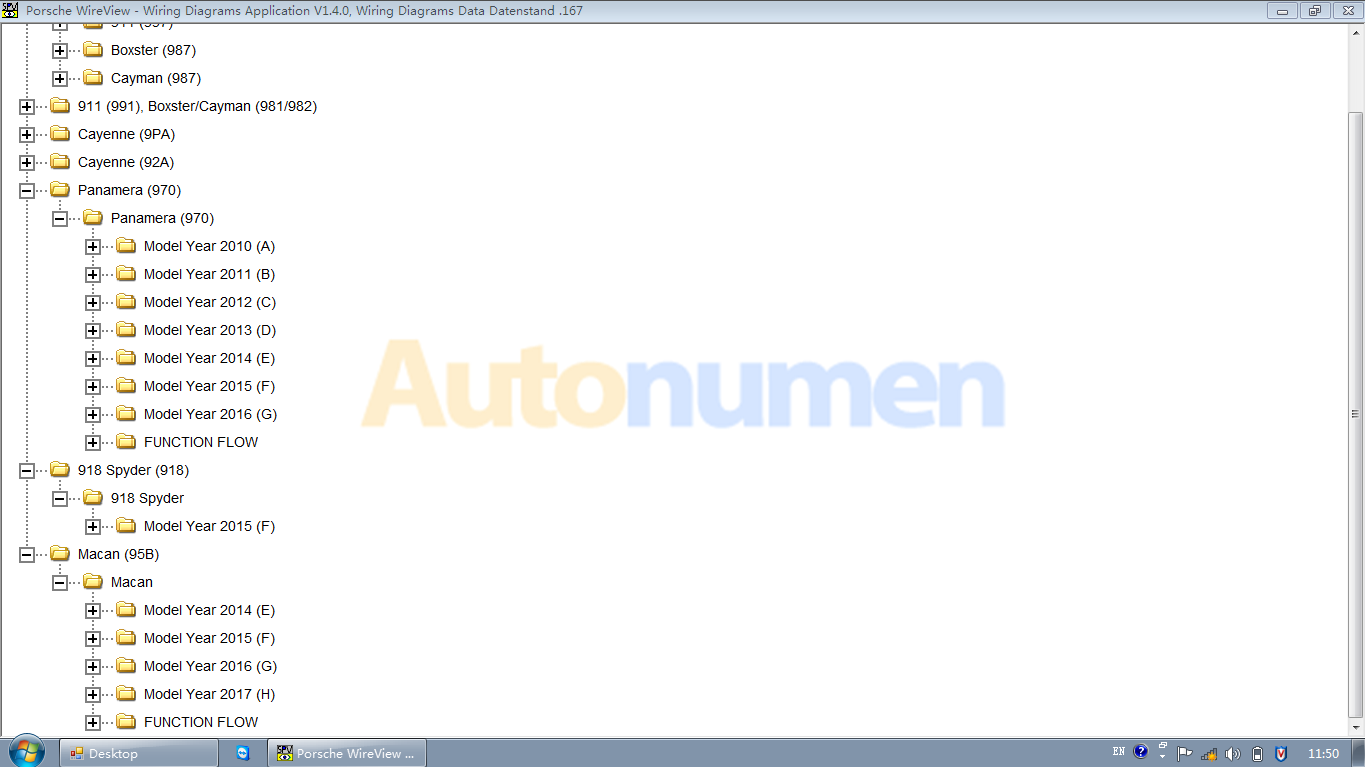Image resolution: width=1365 pixels, height=767 pixels.
Task: Expand Macan's Model Year 2016 (G) node
Action: pyautogui.click(x=93, y=666)
